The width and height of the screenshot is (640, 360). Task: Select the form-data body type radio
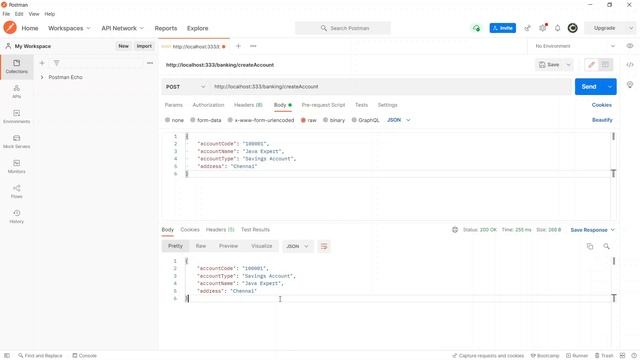[x=193, y=120]
